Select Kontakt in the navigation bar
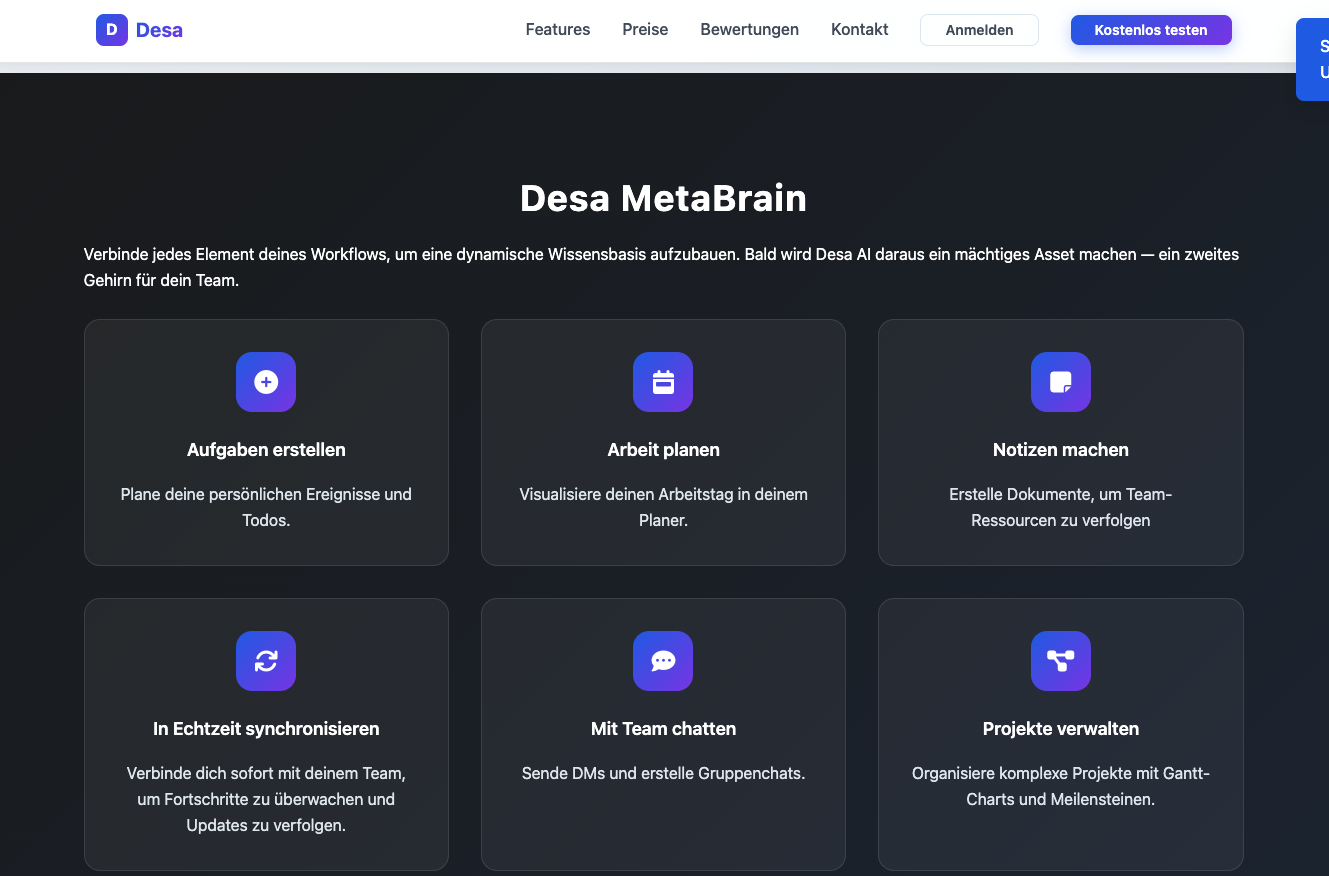 (859, 30)
